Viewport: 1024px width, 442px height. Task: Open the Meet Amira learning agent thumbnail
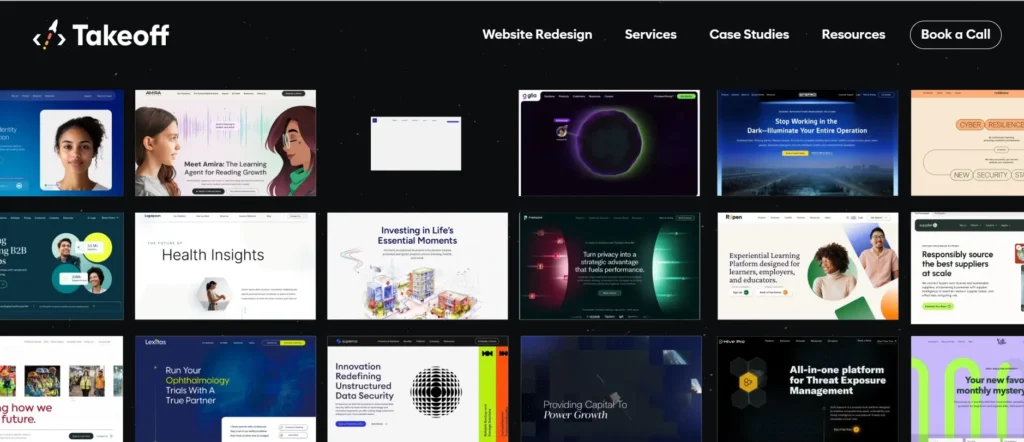[x=225, y=143]
